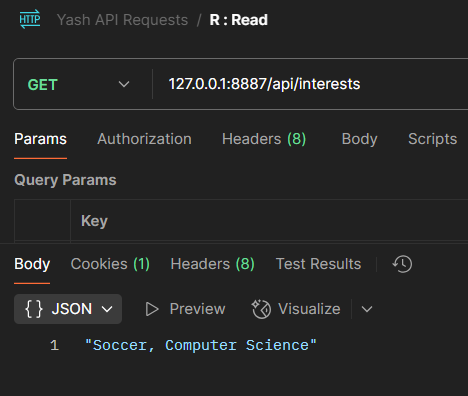Screen dimensions: 468x396
Task: Click the Yash API Requests breadcrumb
Action: pyautogui.click(x=122, y=20)
